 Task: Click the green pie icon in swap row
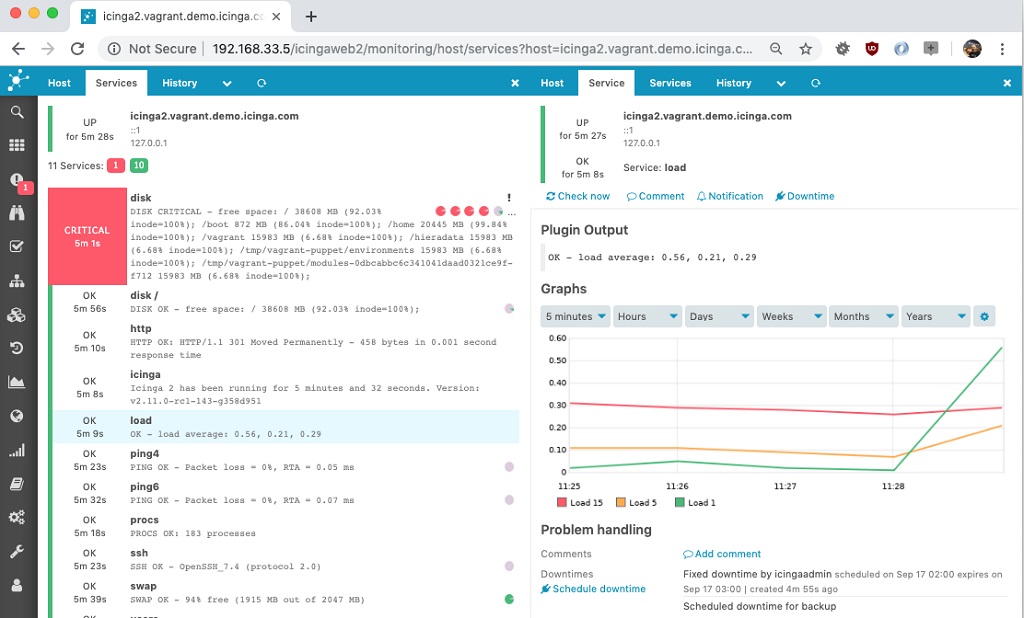click(x=509, y=599)
